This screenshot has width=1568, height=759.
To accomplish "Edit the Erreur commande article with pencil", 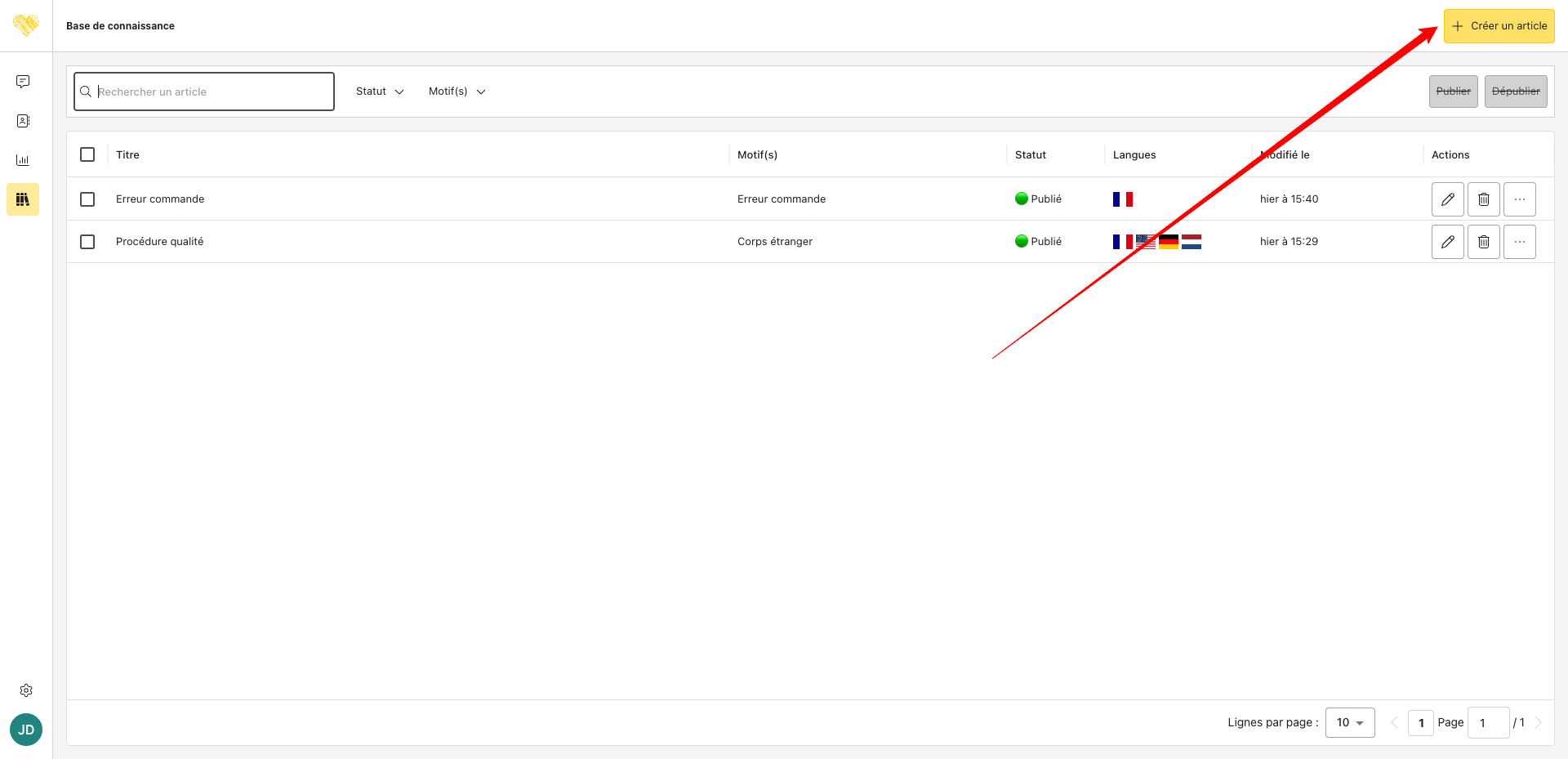I will tap(1447, 199).
